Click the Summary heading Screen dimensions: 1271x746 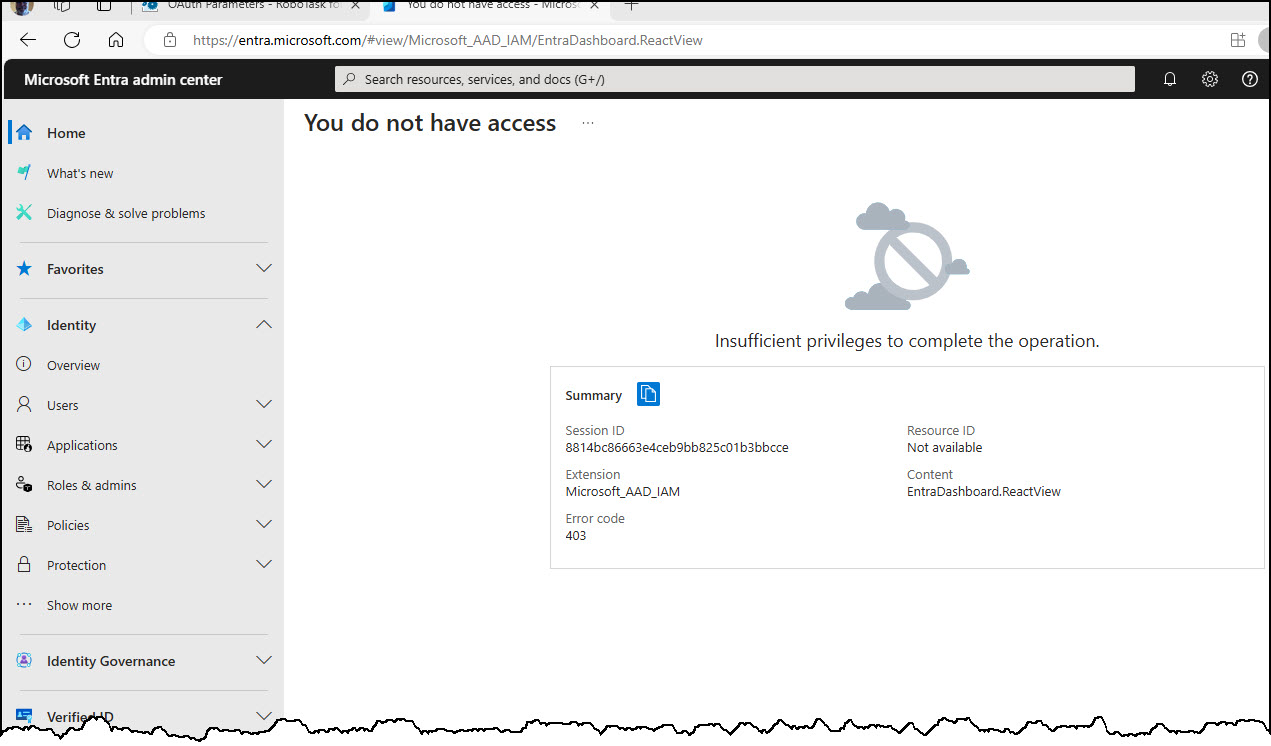point(594,395)
